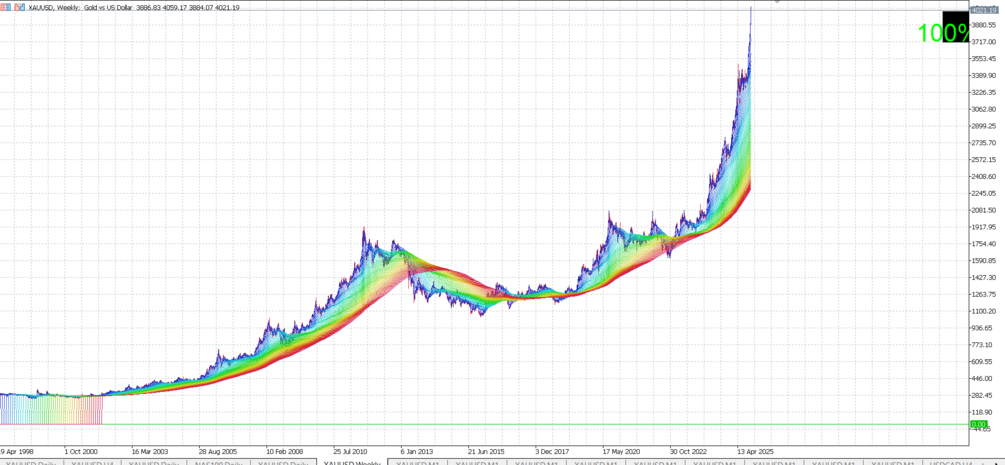Click time axis label 30 Oct 2022
This screenshot has height=465, width=1005.
tap(690, 451)
